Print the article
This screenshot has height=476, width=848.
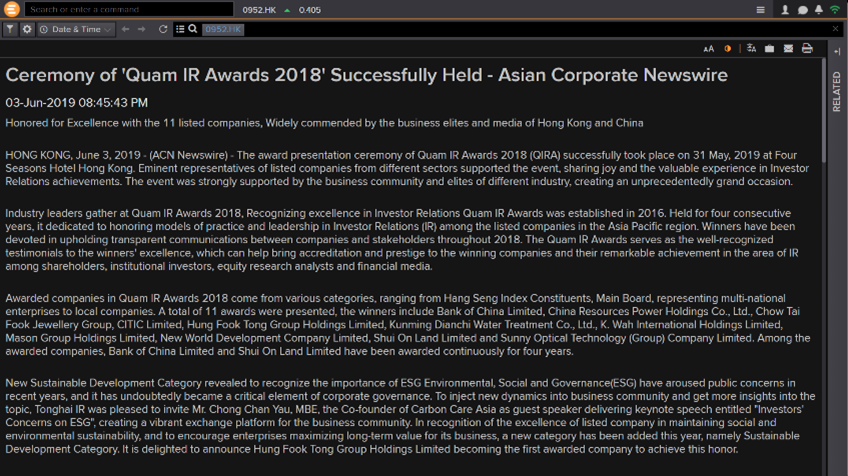pos(807,48)
